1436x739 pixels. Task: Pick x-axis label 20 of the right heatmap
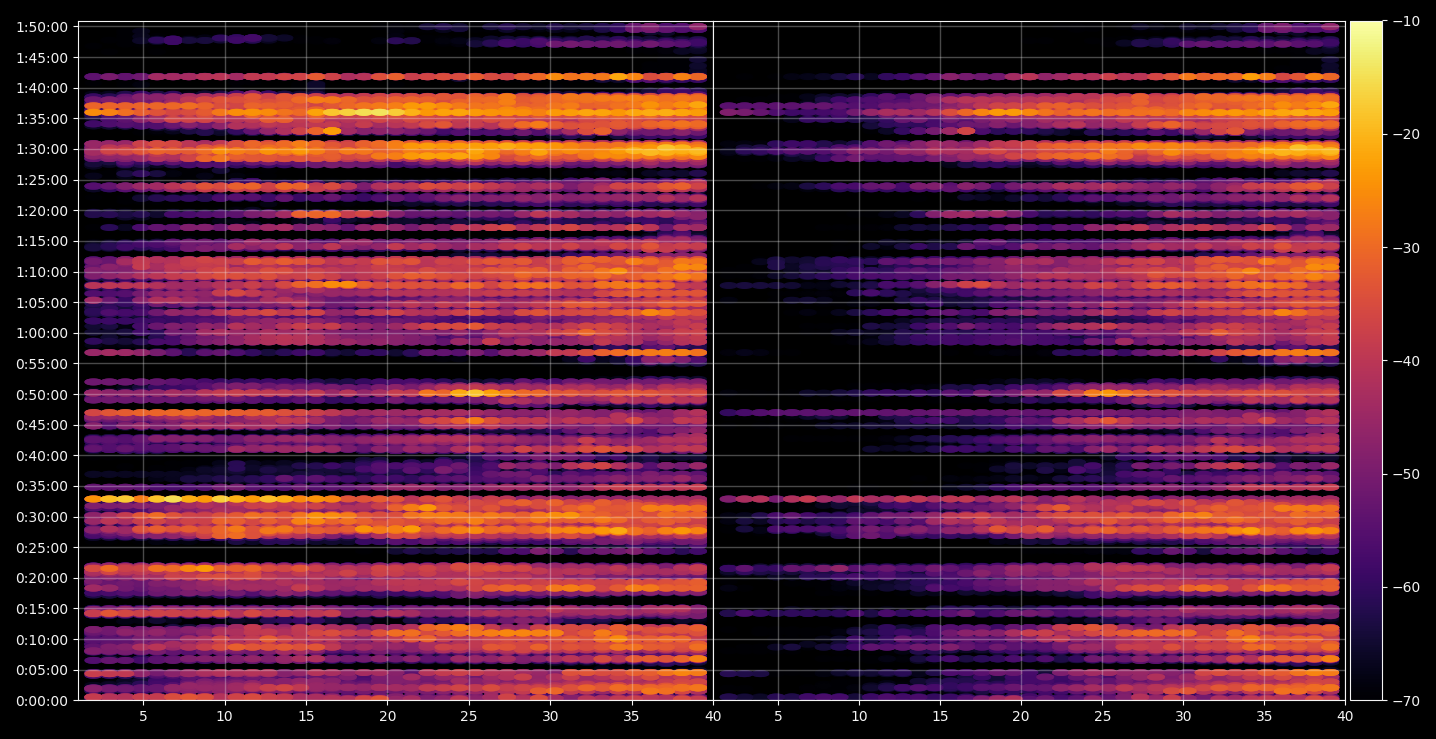pos(1021,717)
